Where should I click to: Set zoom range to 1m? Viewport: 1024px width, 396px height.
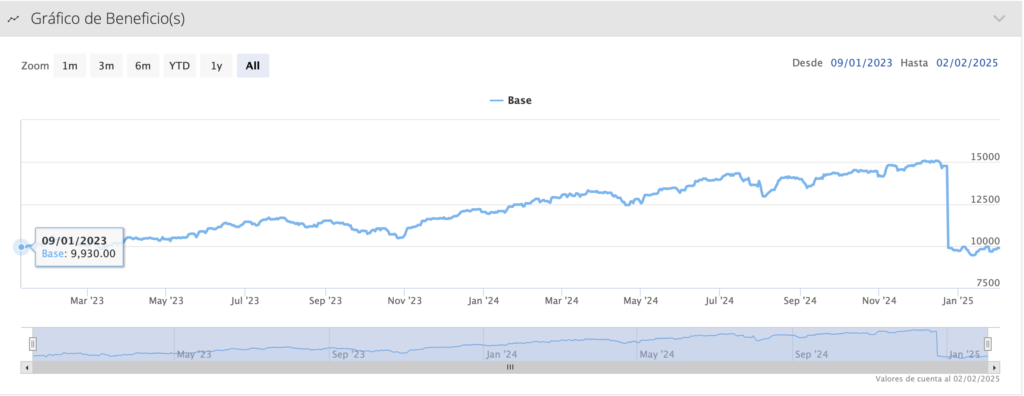coord(70,66)
